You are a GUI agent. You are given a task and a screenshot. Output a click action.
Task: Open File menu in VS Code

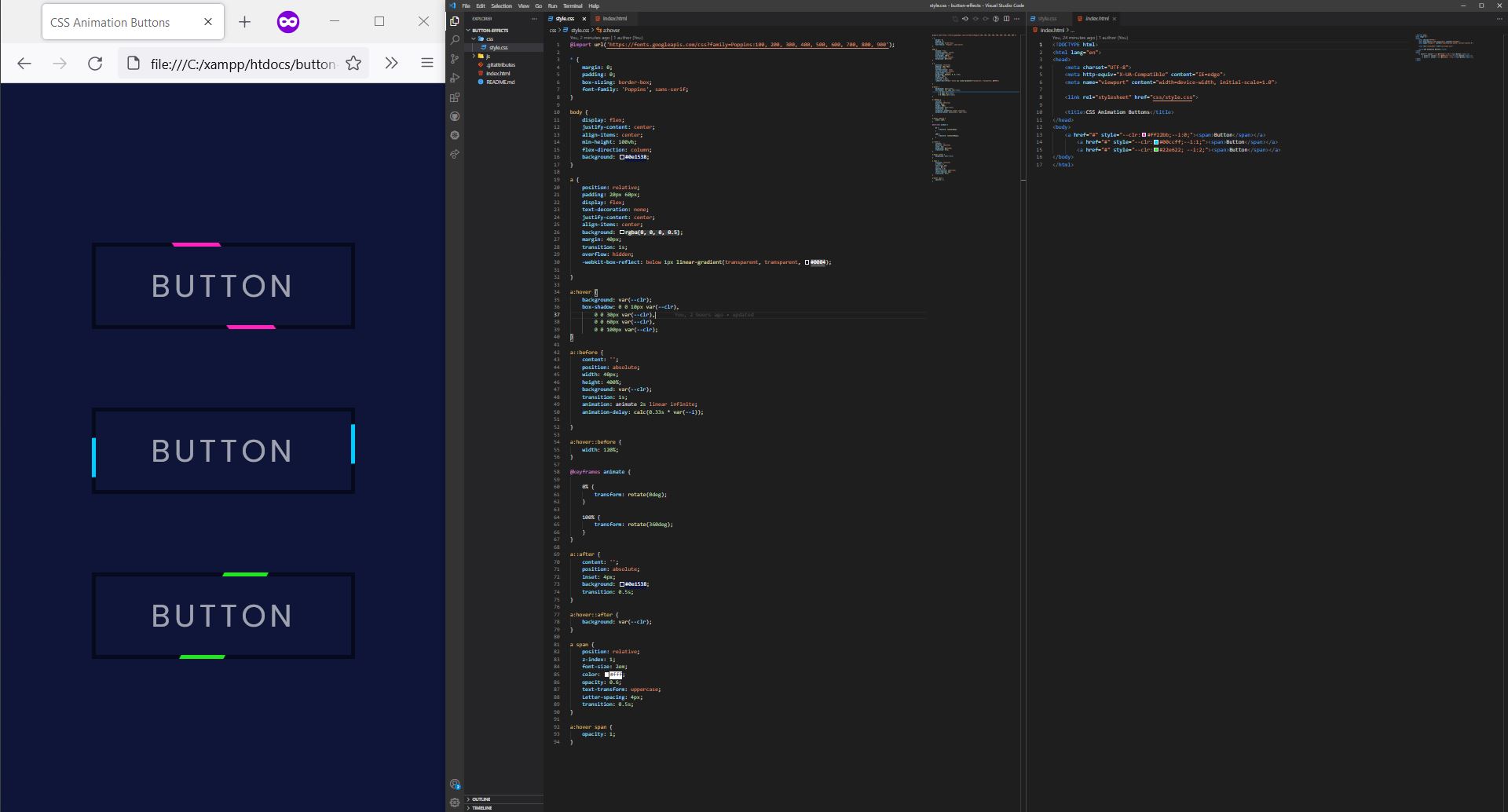pyautogui.click(x=466, y=5)
